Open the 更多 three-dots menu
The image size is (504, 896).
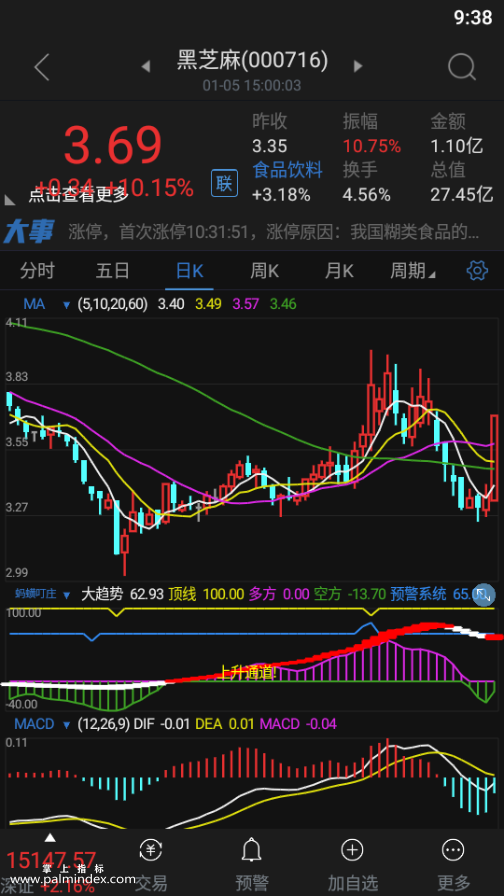click(x=454, y=850)
